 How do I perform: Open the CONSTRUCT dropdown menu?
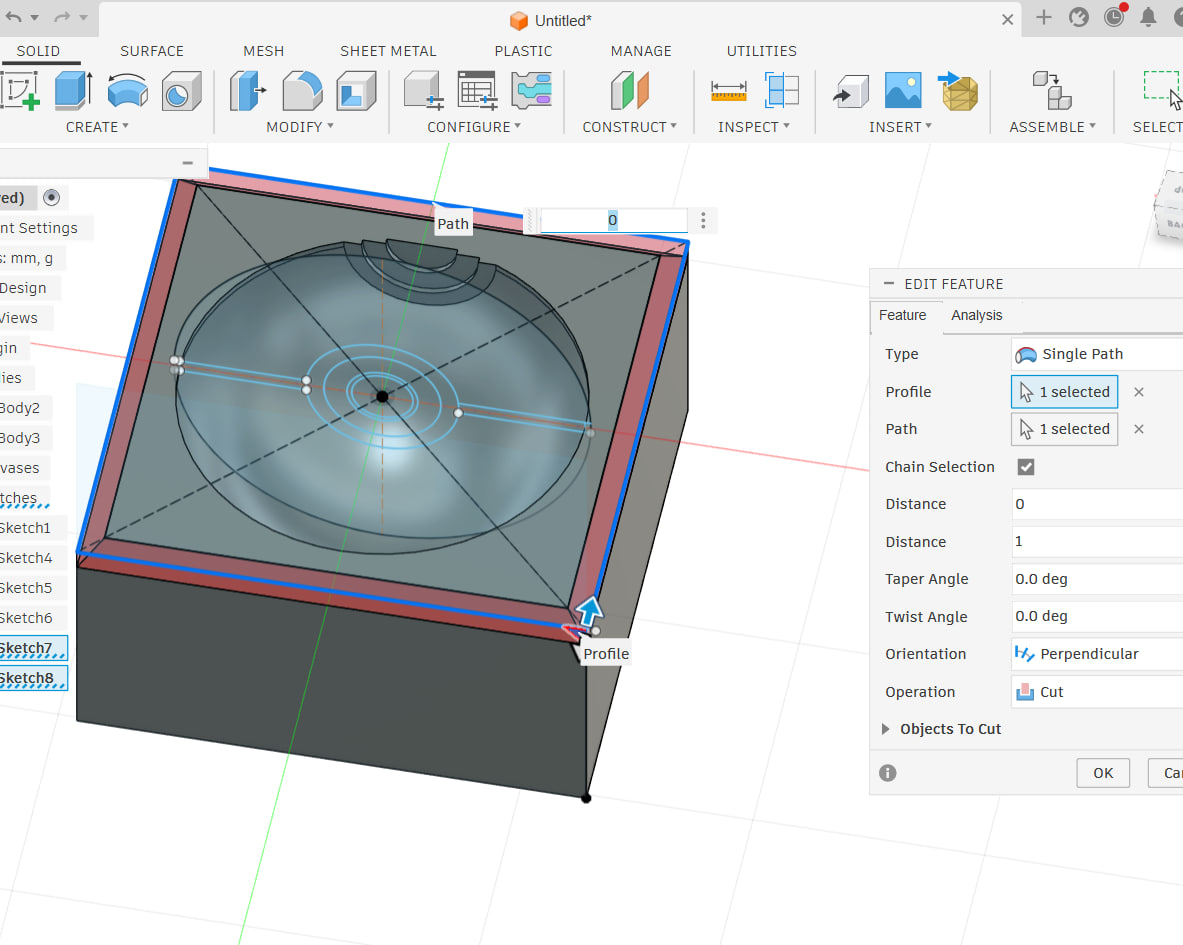click(x=629, y=127)
